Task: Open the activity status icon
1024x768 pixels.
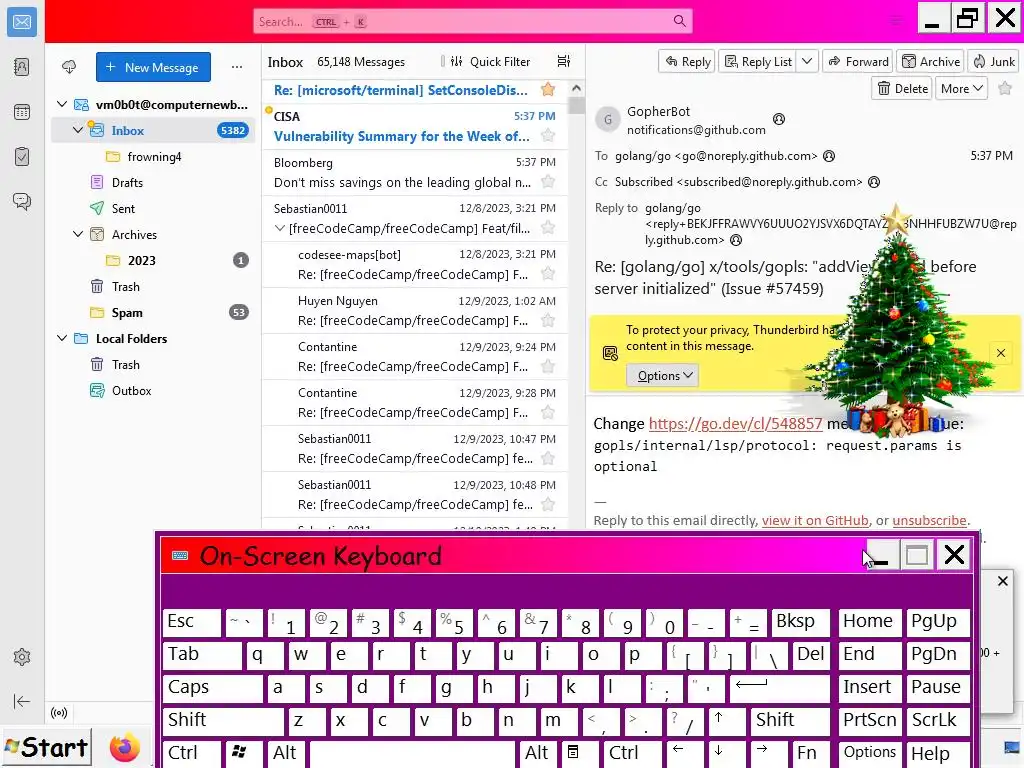Action: coord(59,712)
